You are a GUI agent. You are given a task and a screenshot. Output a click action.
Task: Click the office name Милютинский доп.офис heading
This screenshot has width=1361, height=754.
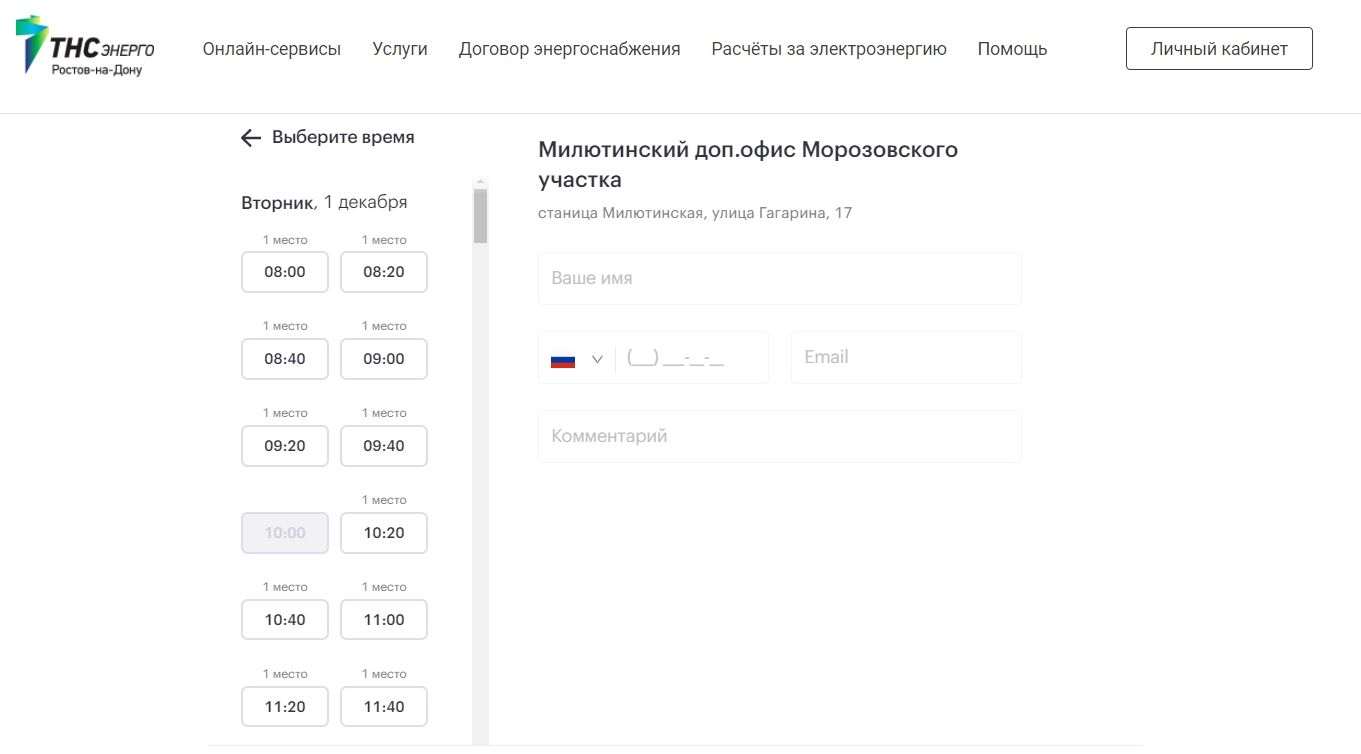click(x=748, y=165)
